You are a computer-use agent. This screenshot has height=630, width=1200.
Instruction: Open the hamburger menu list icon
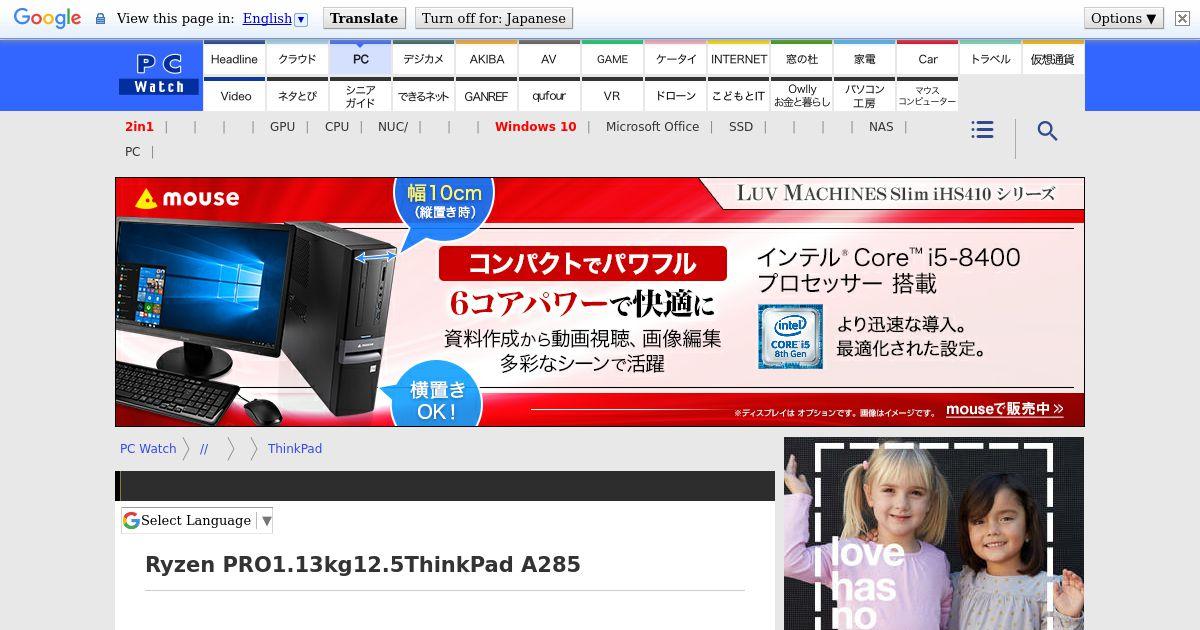(x=982, y=130)
